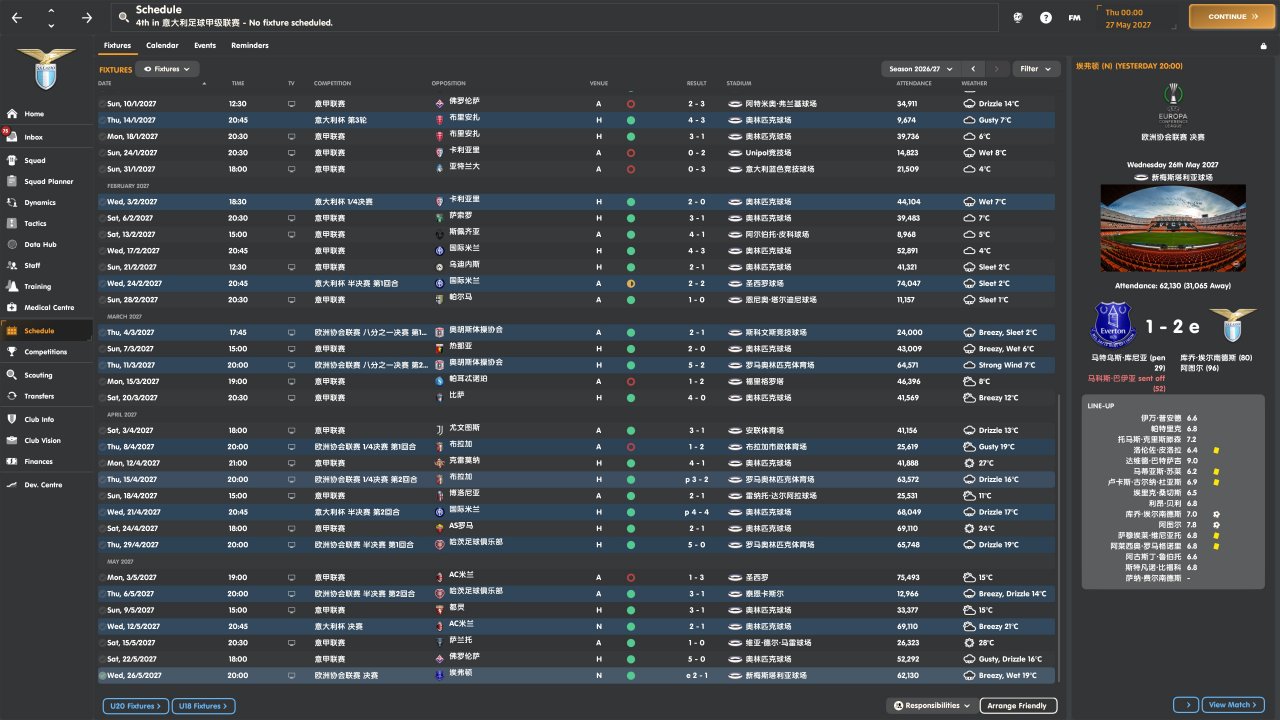Screen dimensions: 1280x720
Task: Click the View Match button
Action: click(1233, 705)
